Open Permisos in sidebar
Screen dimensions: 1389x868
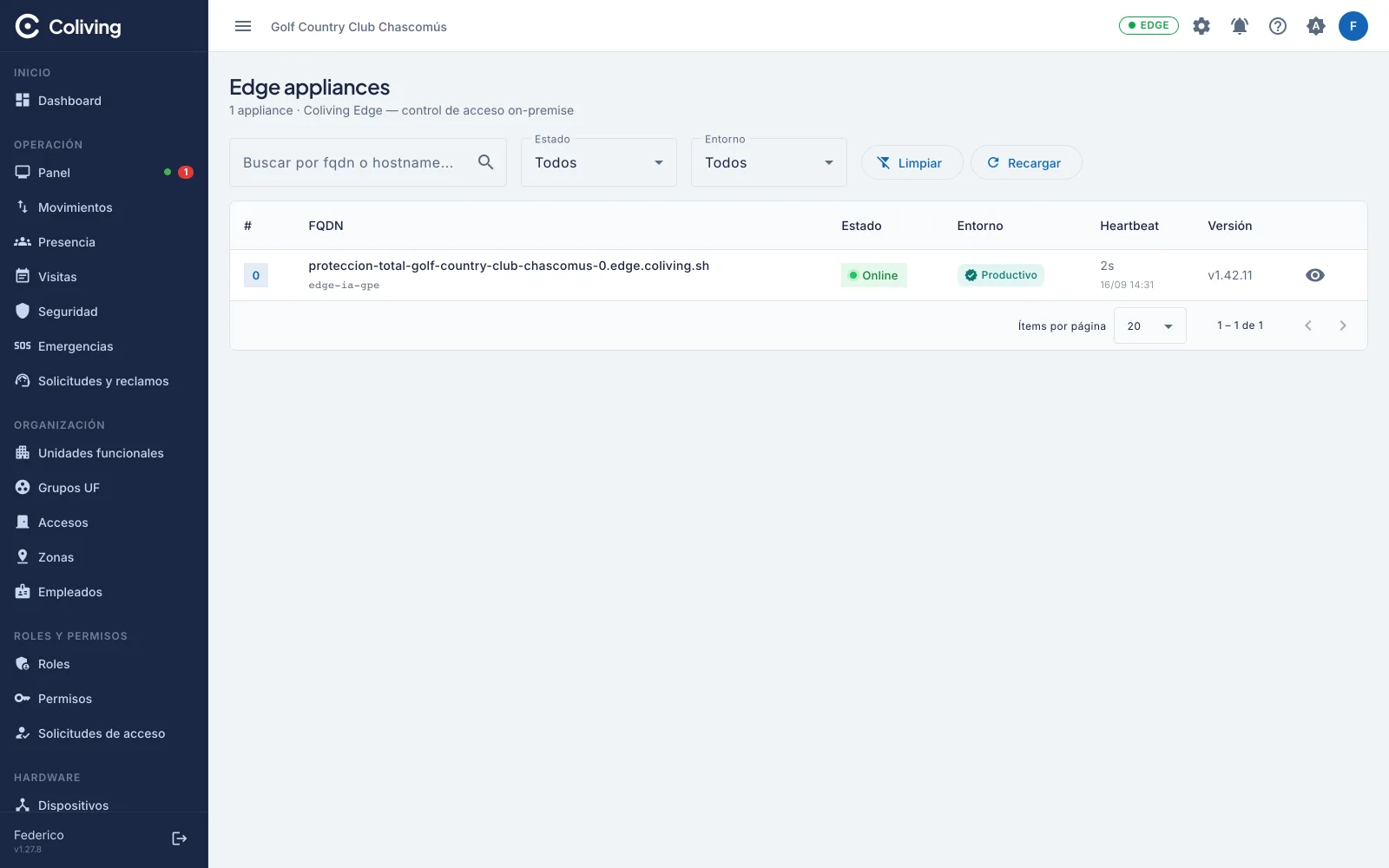pos(104,699)
